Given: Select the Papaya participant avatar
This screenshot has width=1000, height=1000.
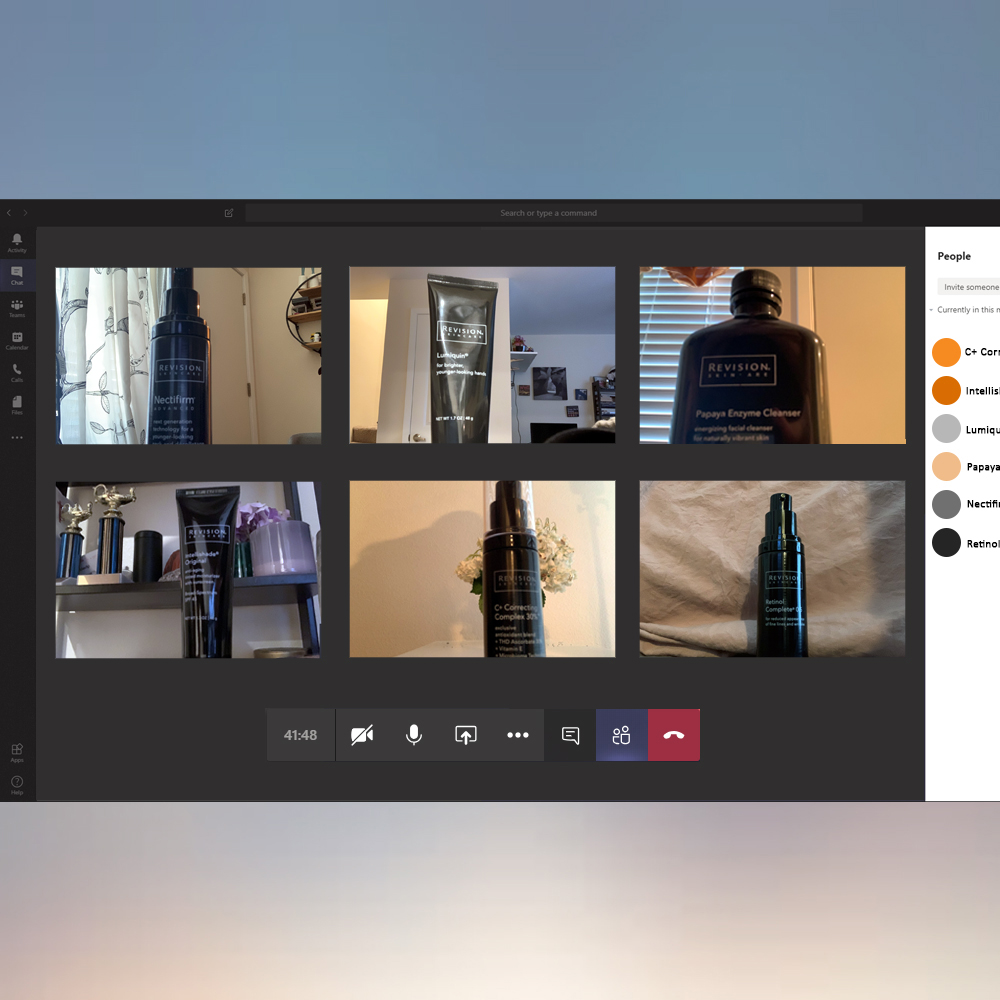Looking at the screenshot, I should click(x=946, y=466).
